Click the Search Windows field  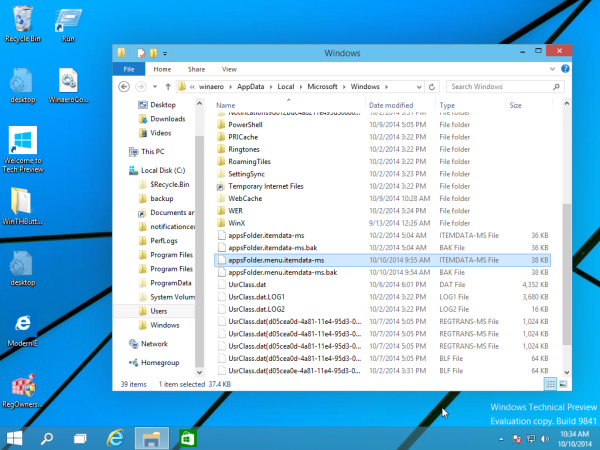505,87
